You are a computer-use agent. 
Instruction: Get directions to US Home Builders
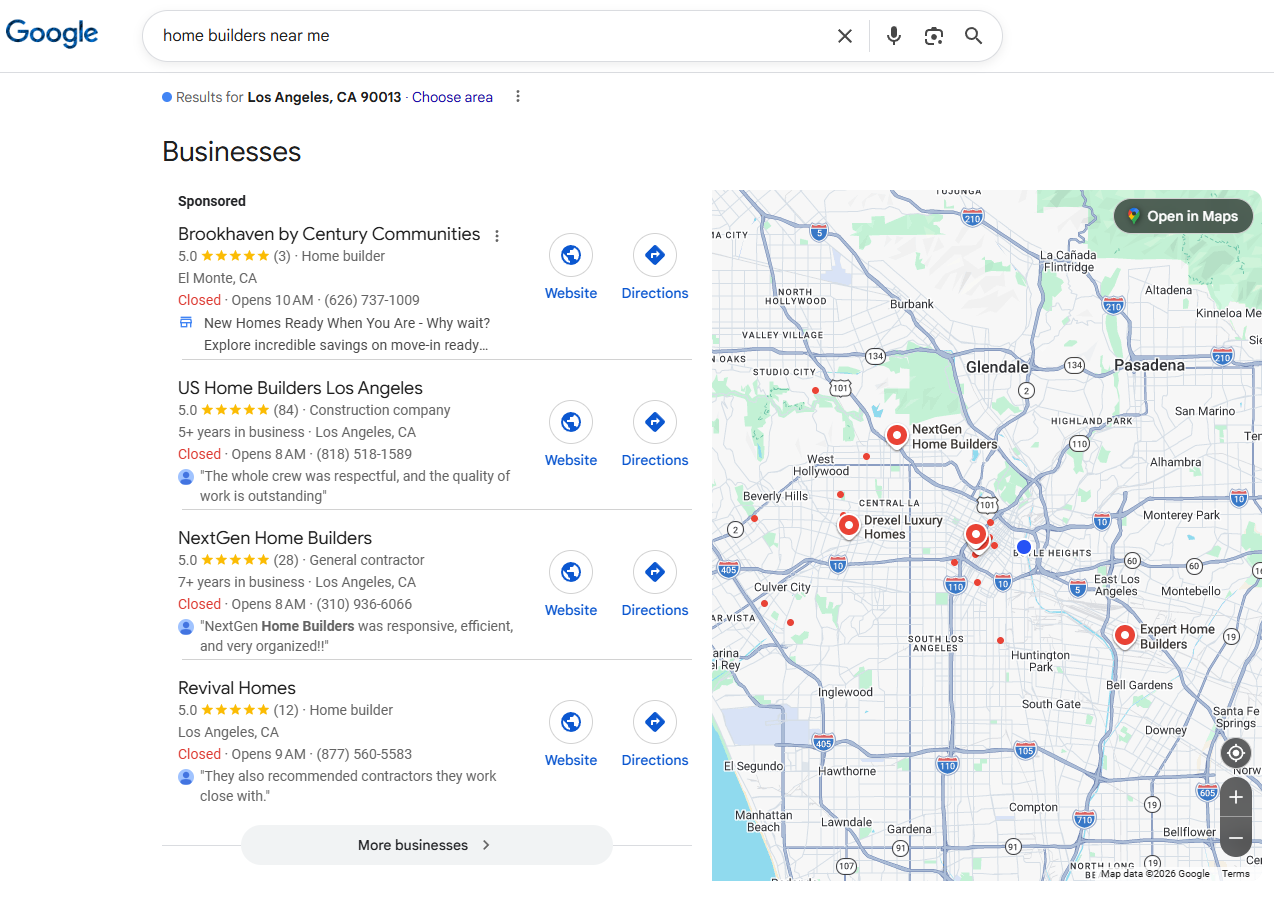655,423
